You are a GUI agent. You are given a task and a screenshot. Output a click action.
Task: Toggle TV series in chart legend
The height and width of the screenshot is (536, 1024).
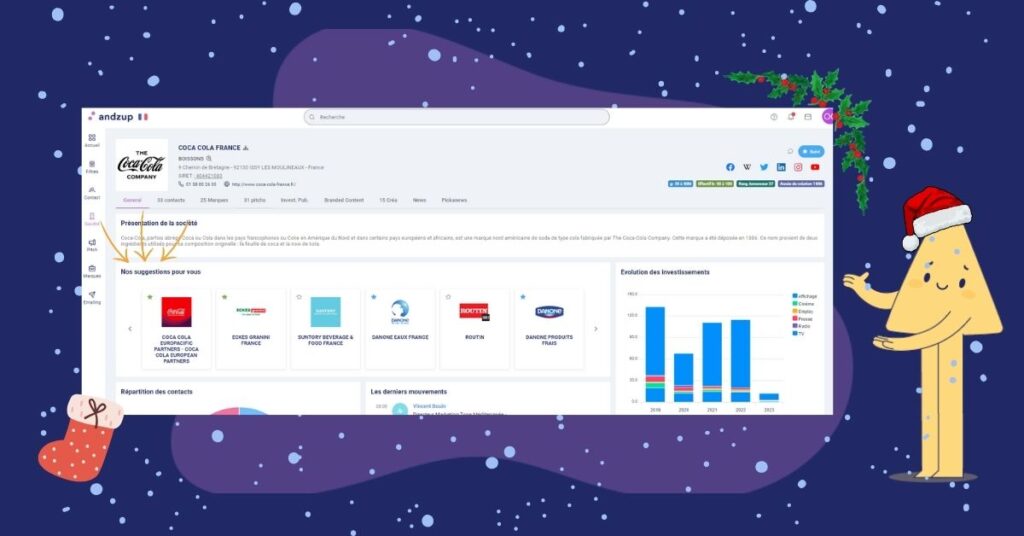click(799, 334)
